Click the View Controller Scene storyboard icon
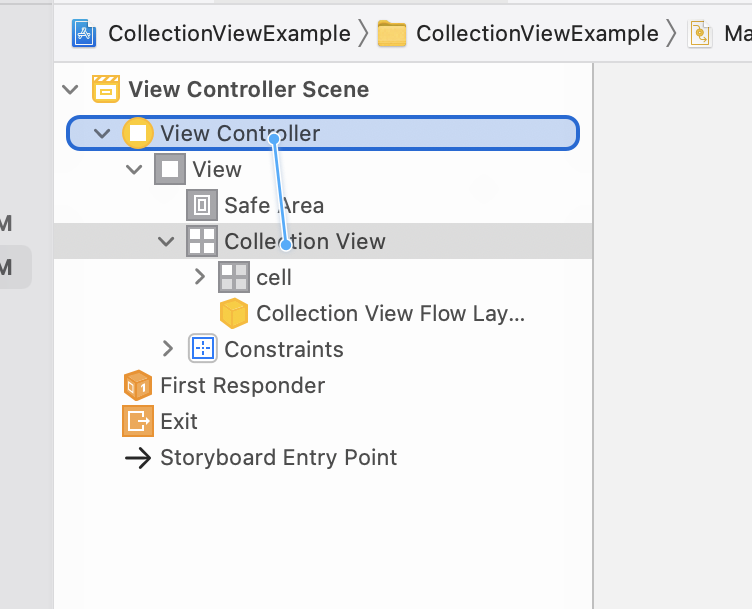 (106, 89)
